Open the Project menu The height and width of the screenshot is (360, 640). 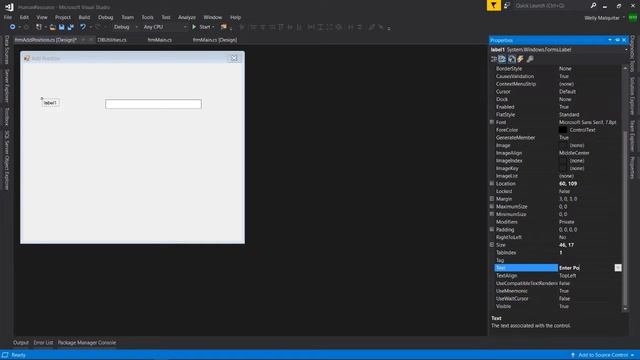coord(62,18)
